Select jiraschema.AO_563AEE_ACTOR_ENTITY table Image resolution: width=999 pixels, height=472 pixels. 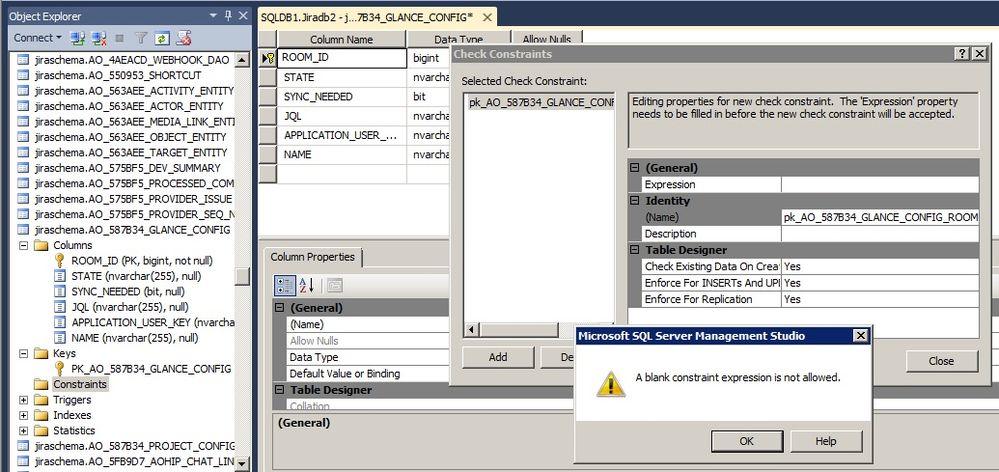point(129,106)
